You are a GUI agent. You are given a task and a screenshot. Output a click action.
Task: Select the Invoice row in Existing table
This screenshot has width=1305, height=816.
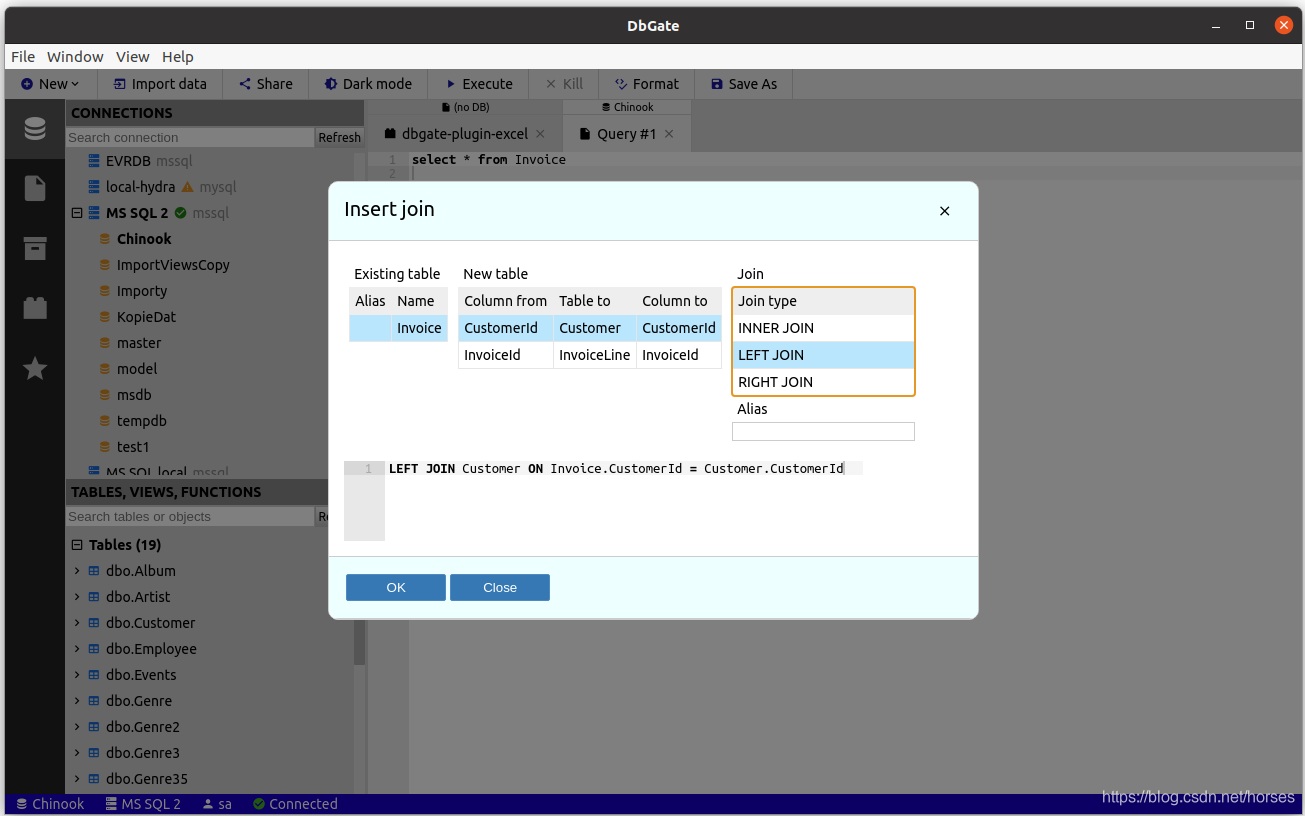click(x=398, y=328)
